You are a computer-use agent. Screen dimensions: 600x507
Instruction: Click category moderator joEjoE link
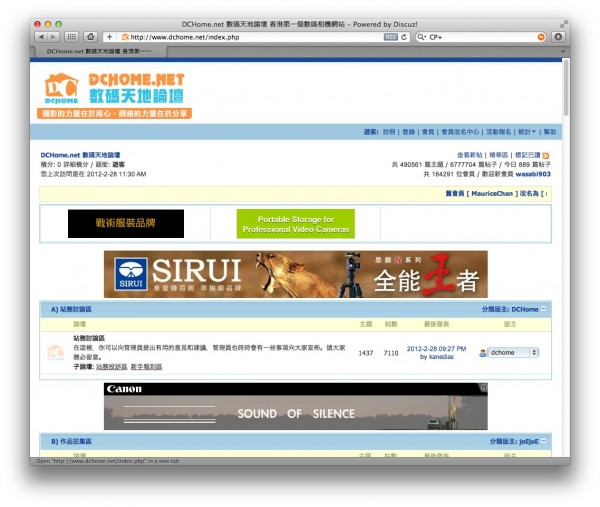click(529, 442)
